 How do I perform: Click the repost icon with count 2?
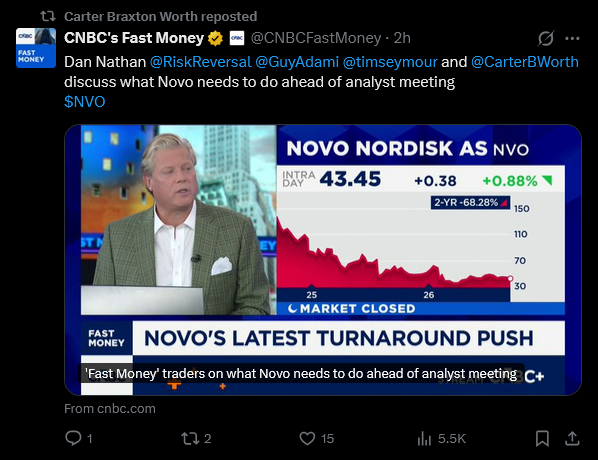coord(190,438)
